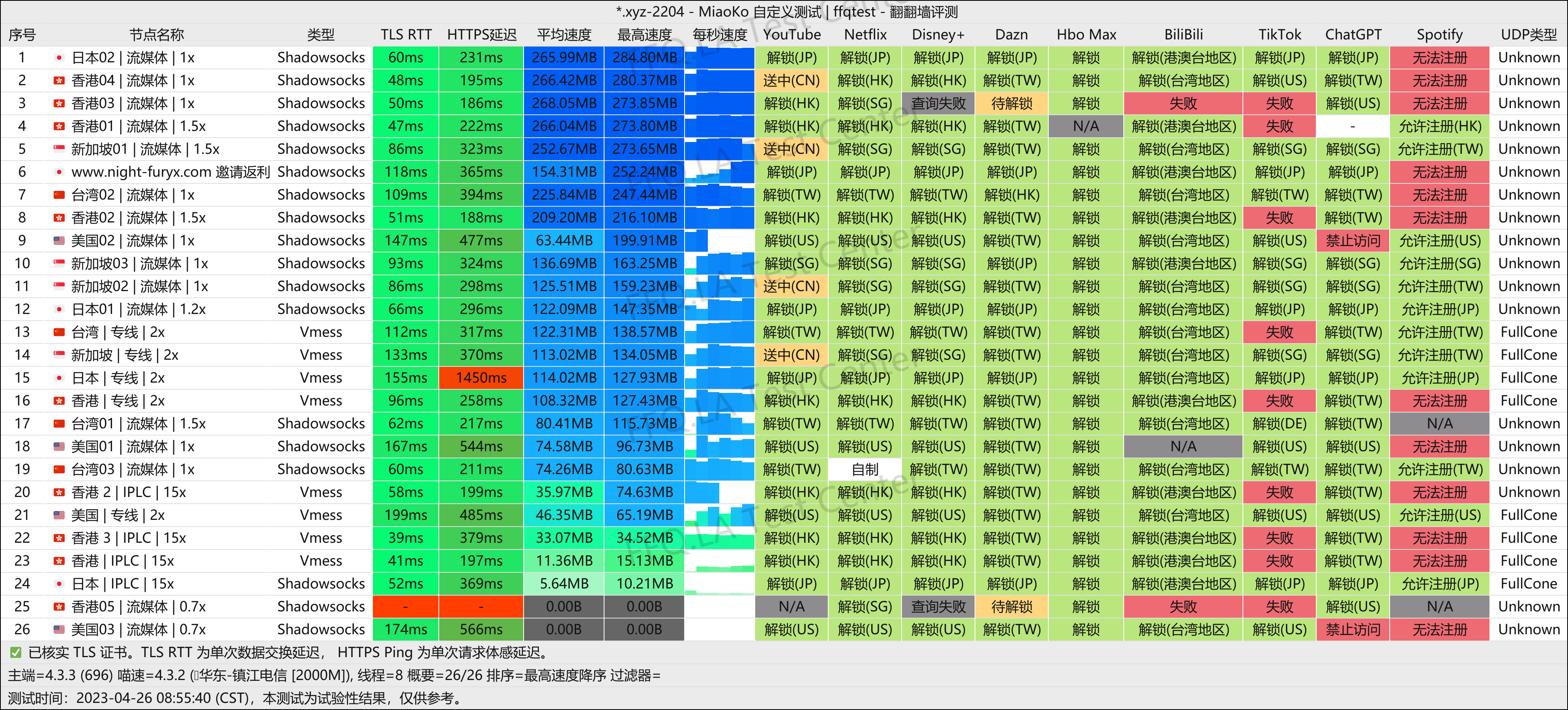
Task: Click the HTTPS延迟 column header
Action: coord(481,35)
